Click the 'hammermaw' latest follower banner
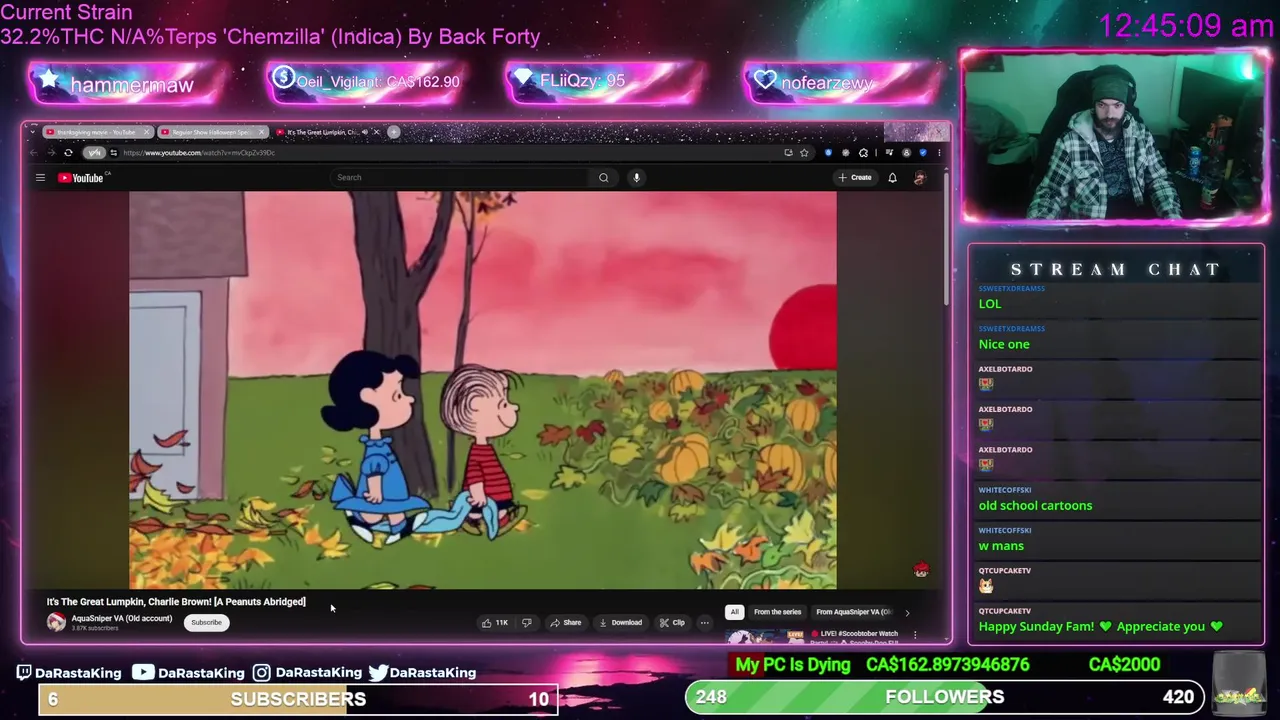Screen dimensions: 1280x720 124,84
